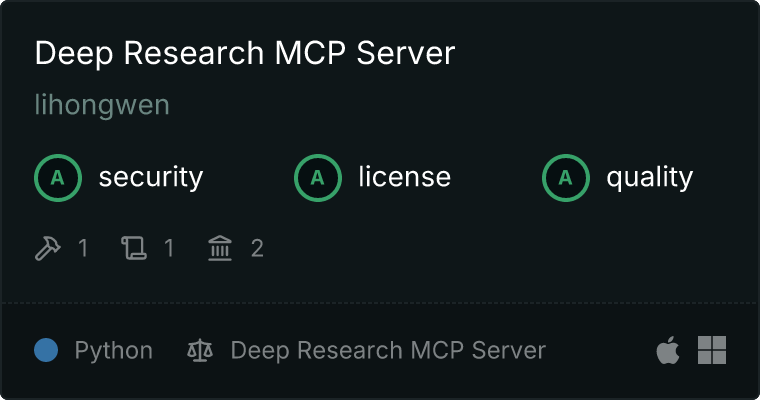
Task: Click the Windows platform icon
Action: (x=712, y=350)
